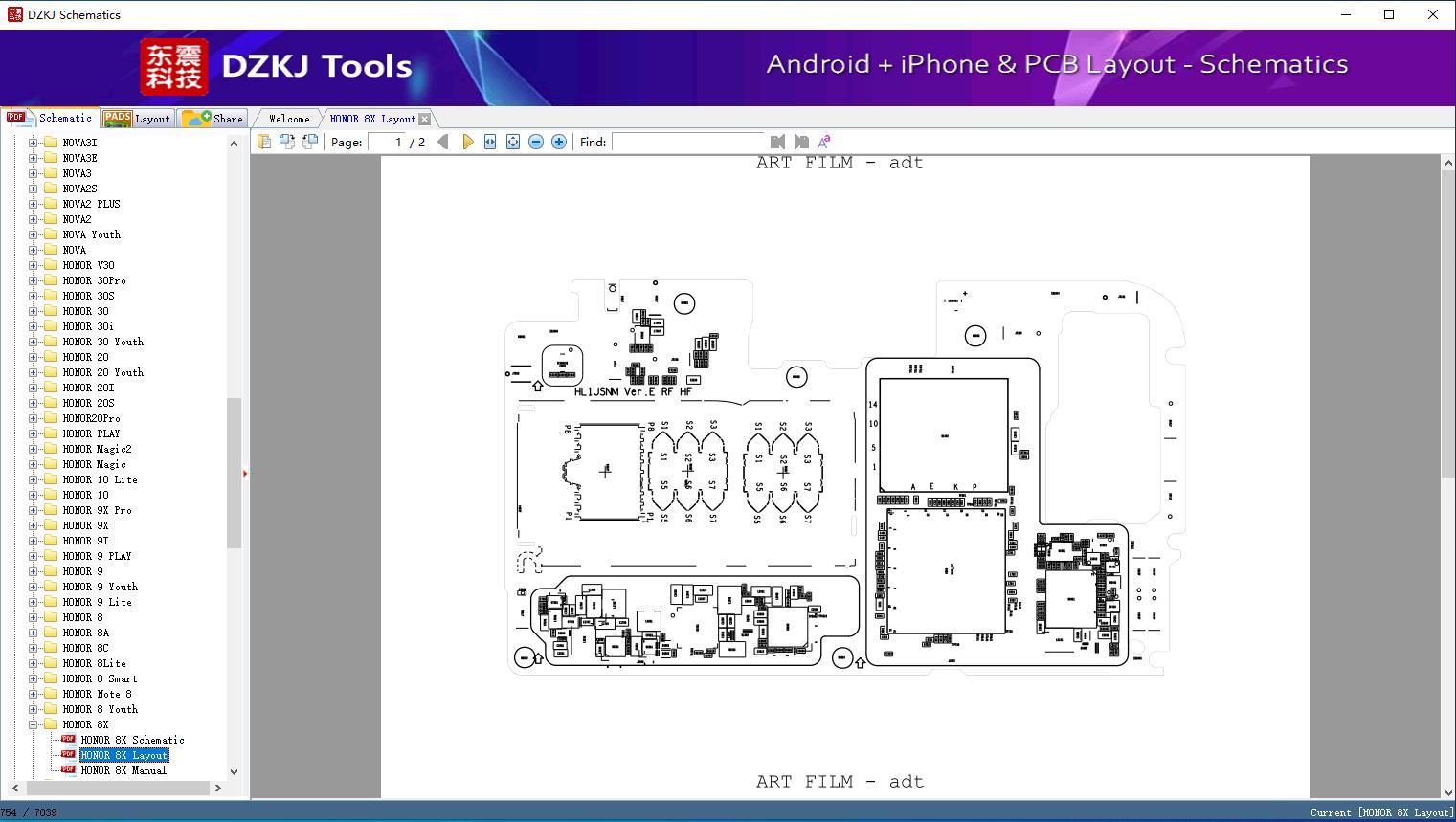
Task: Open HONOR 8X Manual file
Action: coord(123,770)
